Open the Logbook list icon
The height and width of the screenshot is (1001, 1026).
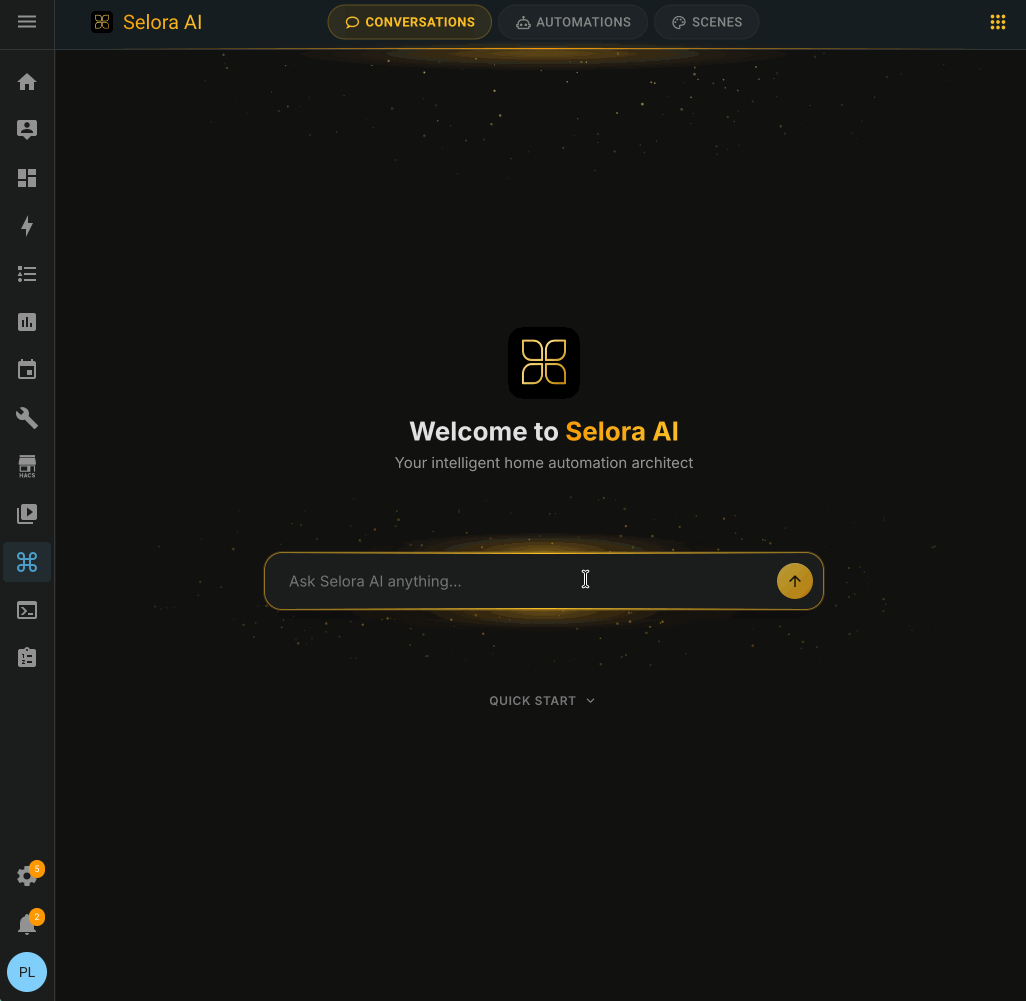pos(27,273)
